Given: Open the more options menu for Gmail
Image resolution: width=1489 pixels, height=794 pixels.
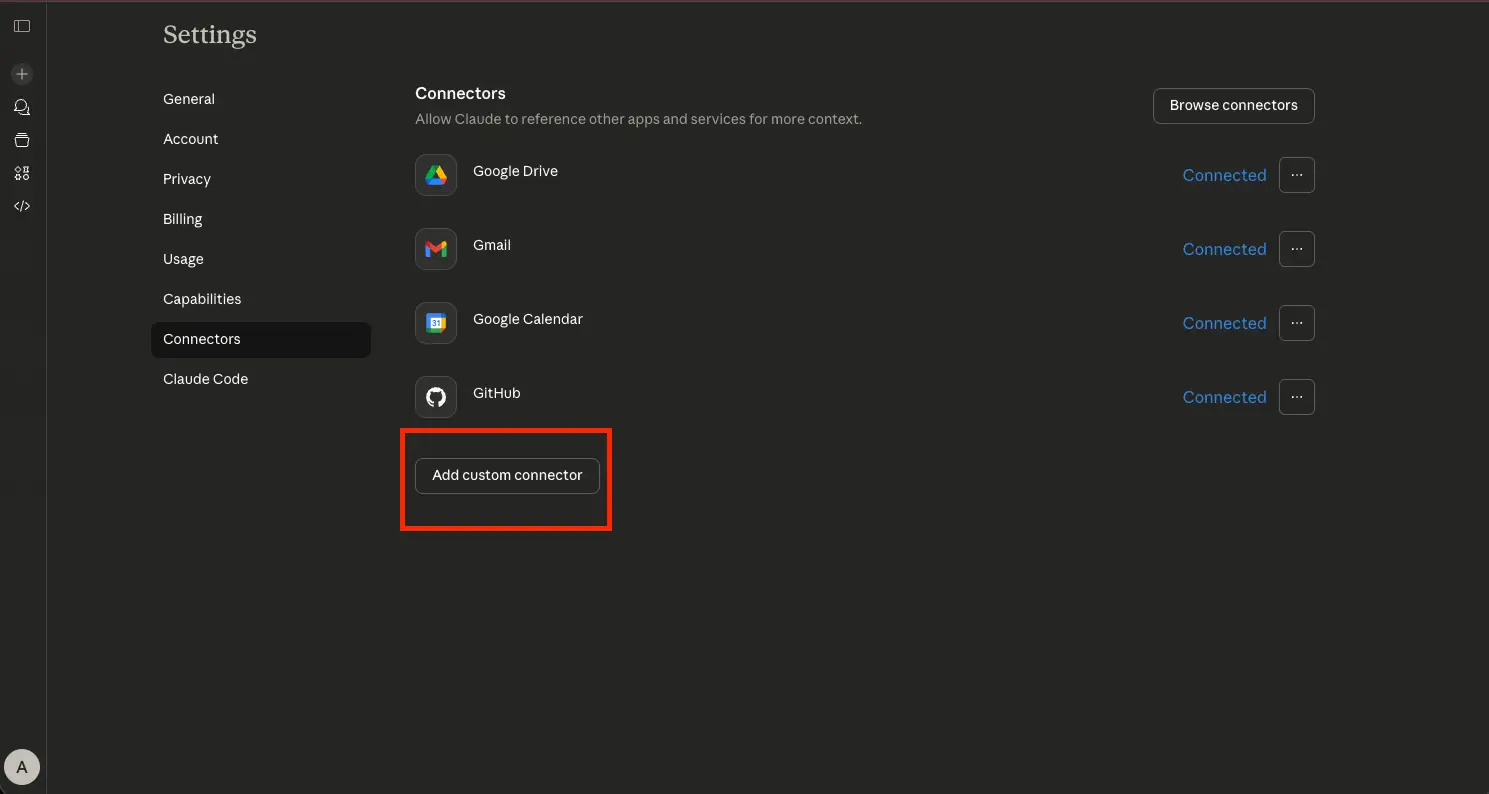Looking at the screenshot, I should click(x=1297, y=249).
